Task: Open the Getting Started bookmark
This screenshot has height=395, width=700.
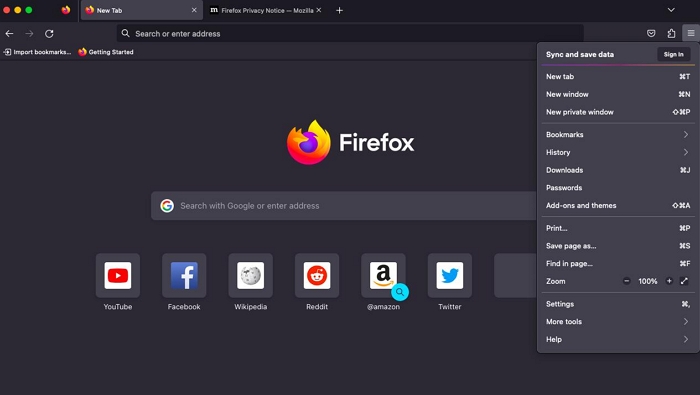Action: point(106,52)
